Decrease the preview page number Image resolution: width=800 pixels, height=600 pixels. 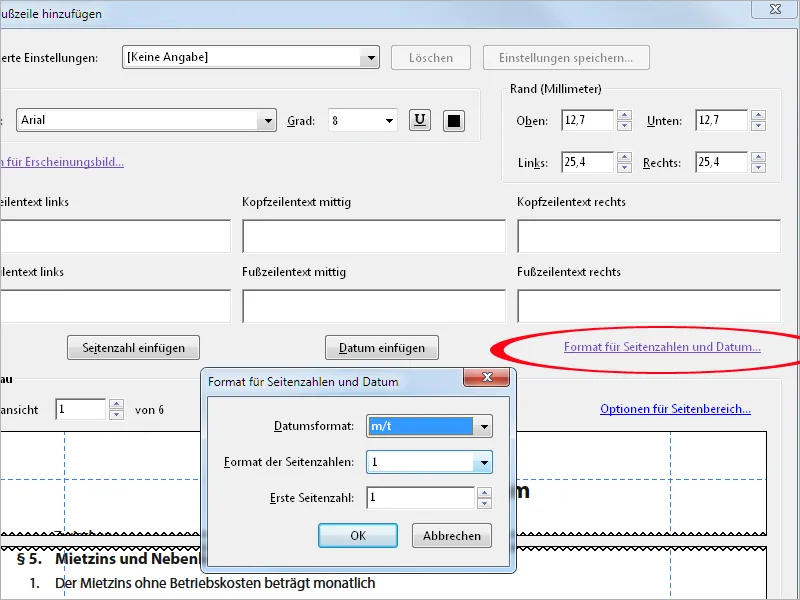point(116,414)
